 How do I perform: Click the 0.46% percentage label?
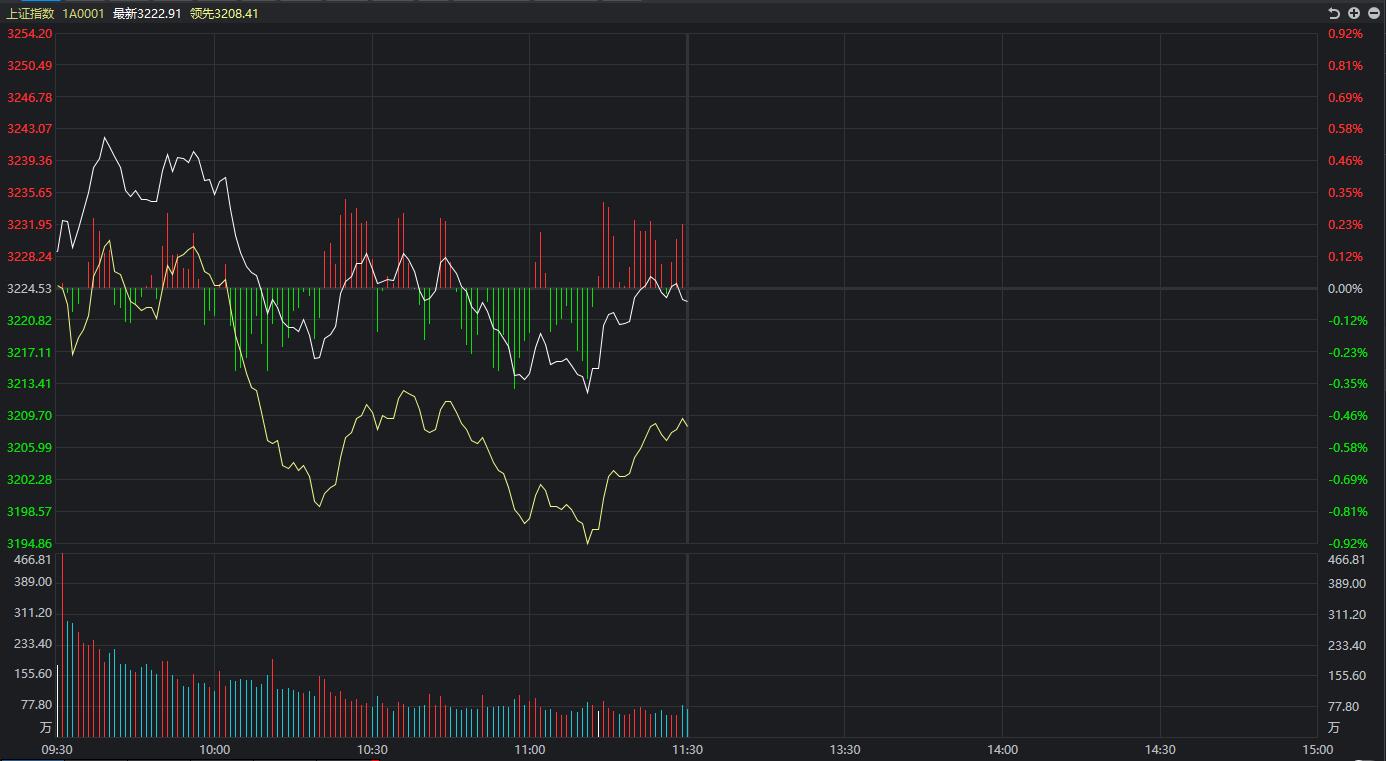pyautogui.click(x=1345, y=161)
